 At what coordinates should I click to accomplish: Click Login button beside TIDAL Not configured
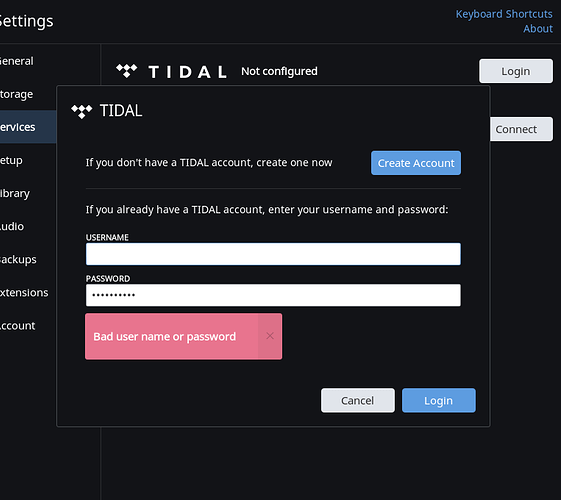coord(516,71)
